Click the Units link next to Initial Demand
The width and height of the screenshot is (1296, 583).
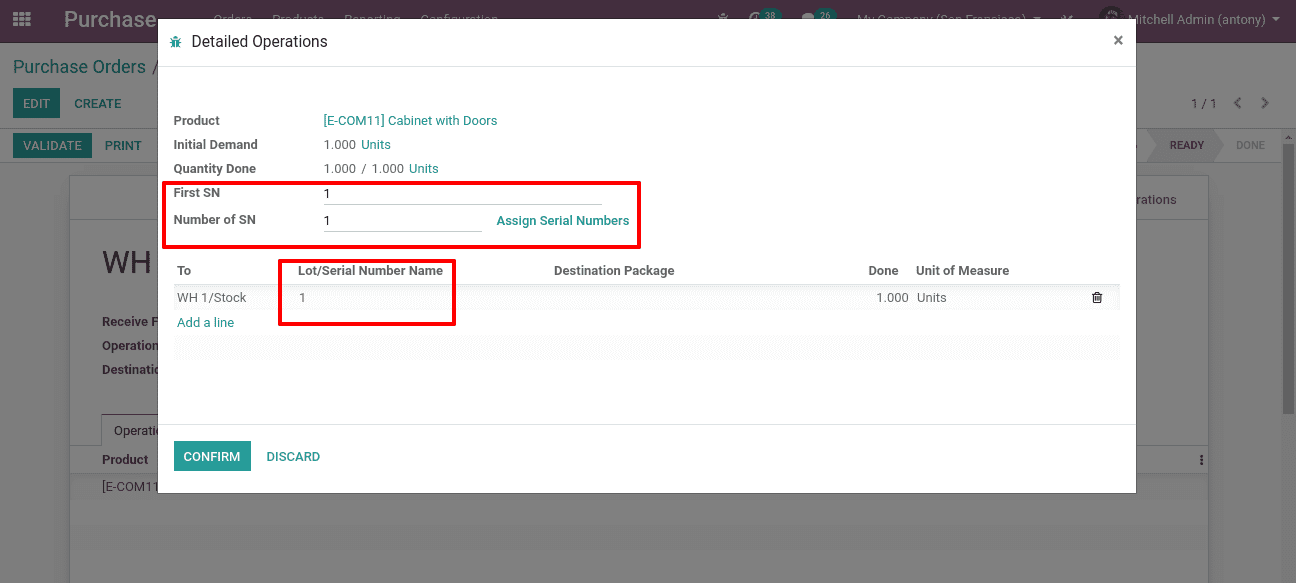pyautogui.click(x=376, y=145)
